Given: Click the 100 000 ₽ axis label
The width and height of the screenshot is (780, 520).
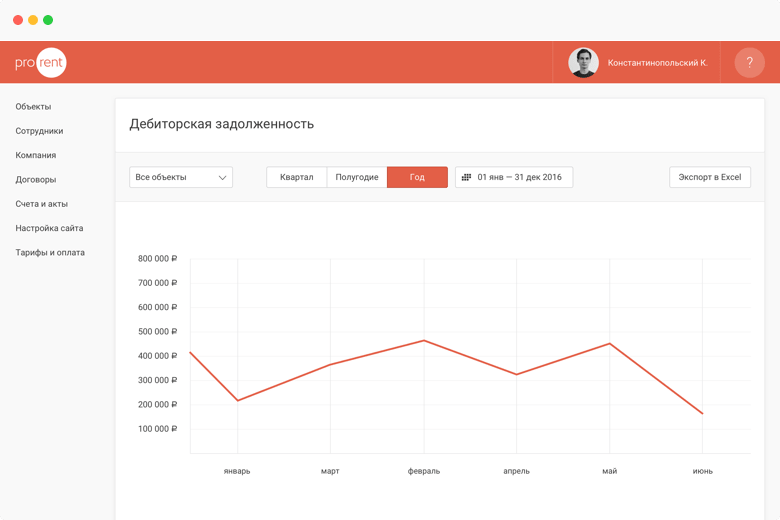Looking at the screenshot, I should [x=158, y=429].
